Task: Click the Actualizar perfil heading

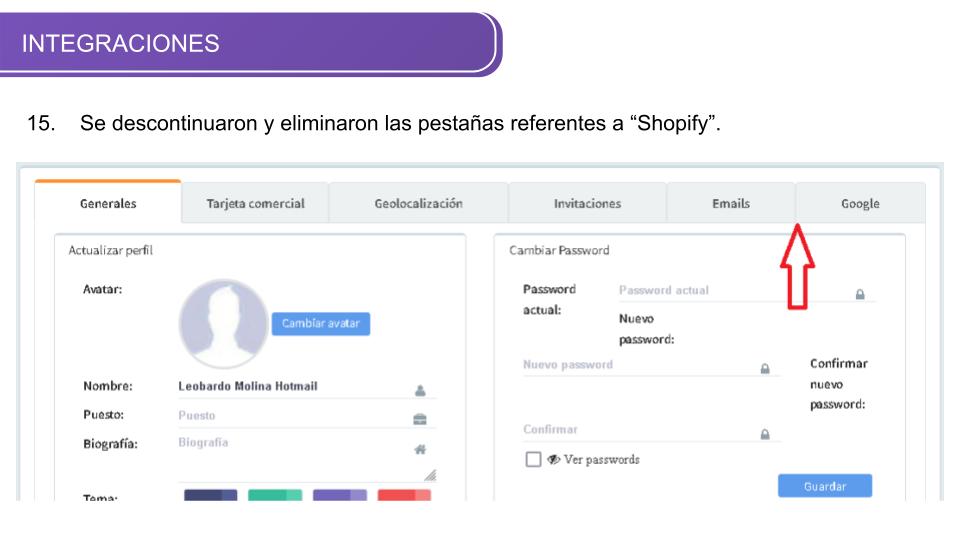Action: (x=110, y=250)
